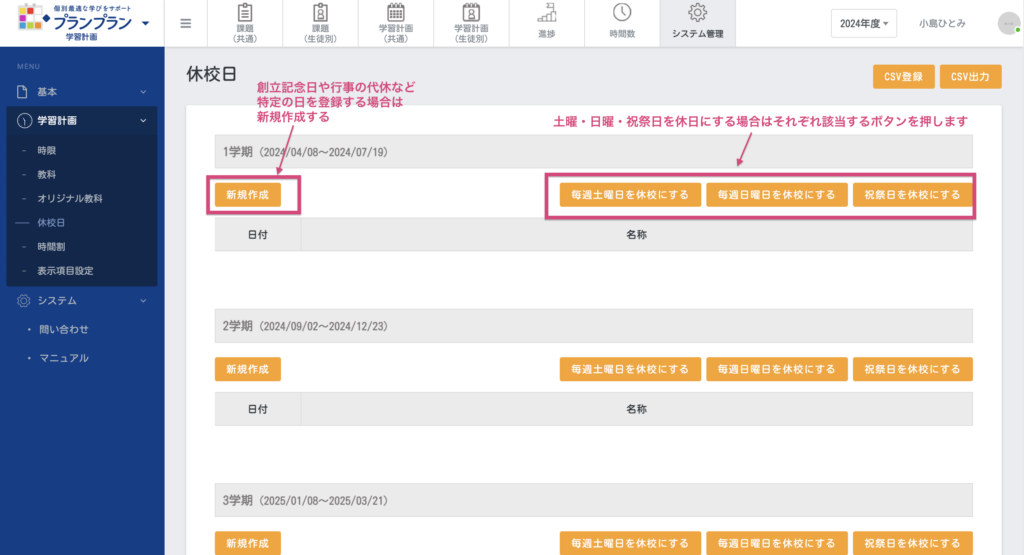Click 新規作成 under 1学期

tap(248, 195)
